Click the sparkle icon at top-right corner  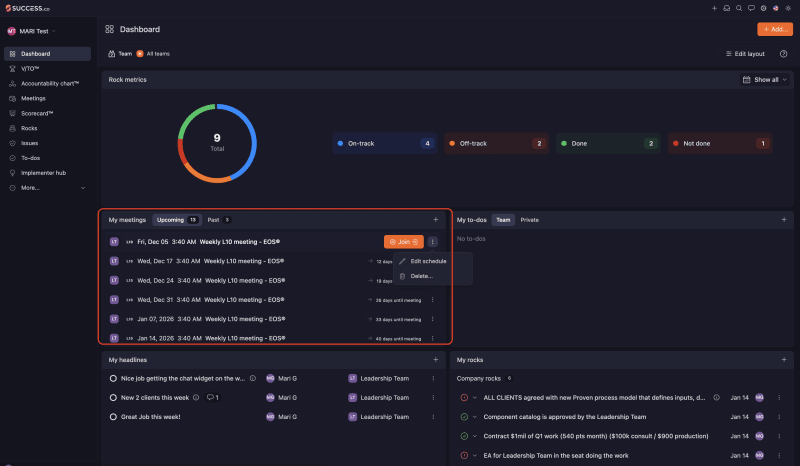(788, 8)
